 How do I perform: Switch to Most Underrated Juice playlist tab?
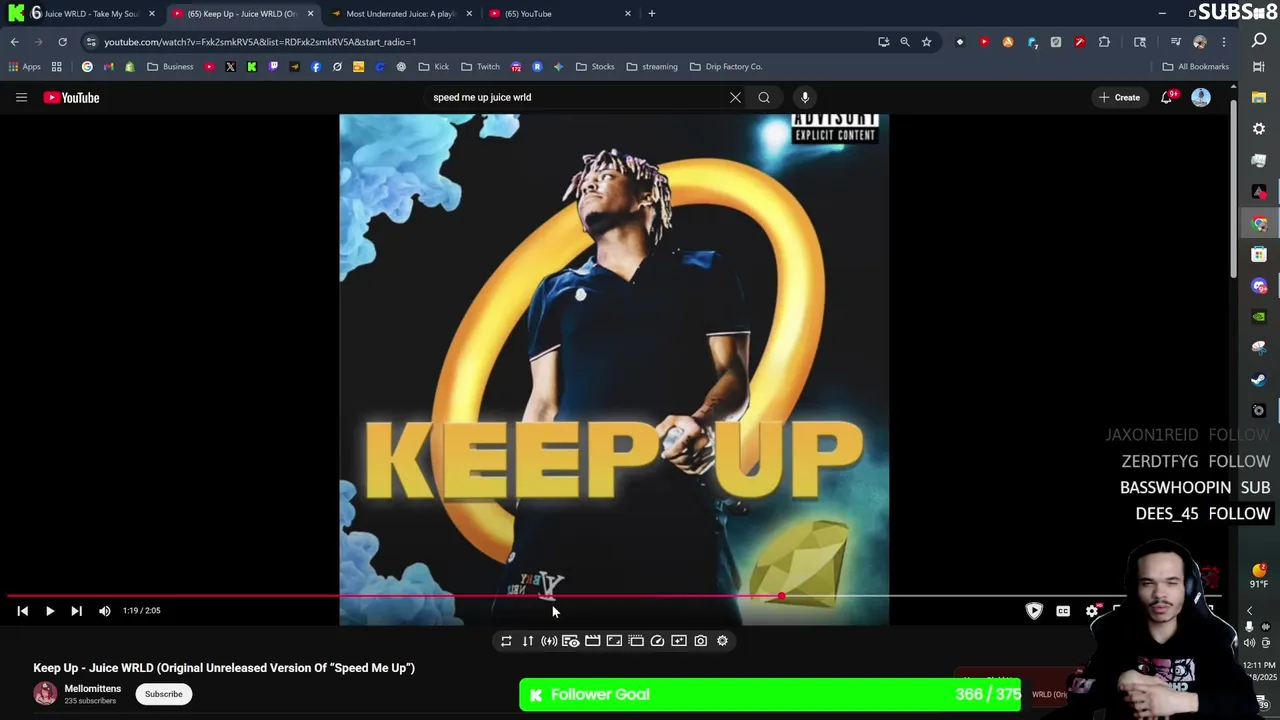click(x=400, y=13)
